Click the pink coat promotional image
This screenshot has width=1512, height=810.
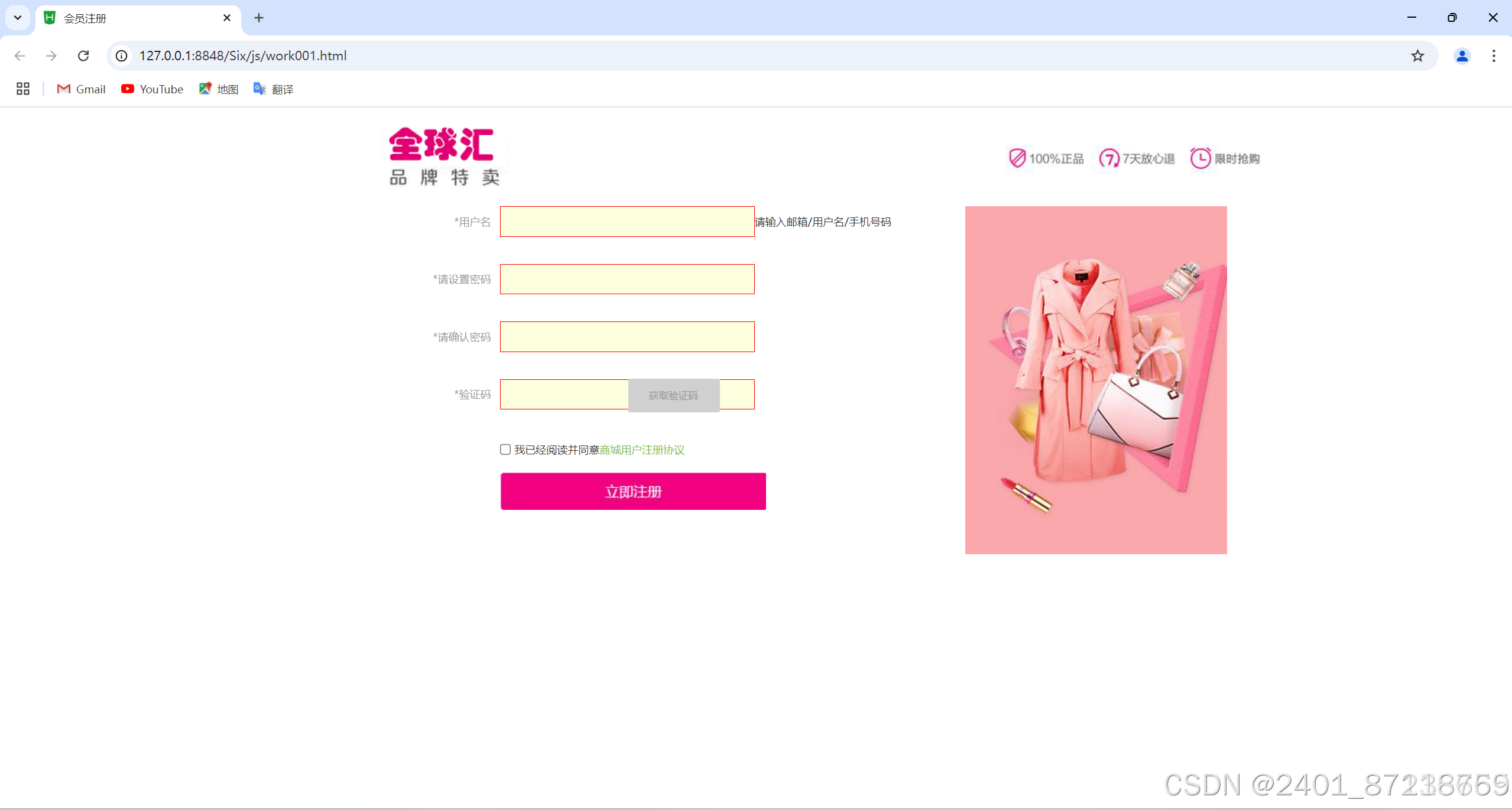(x=1095, y=379)
